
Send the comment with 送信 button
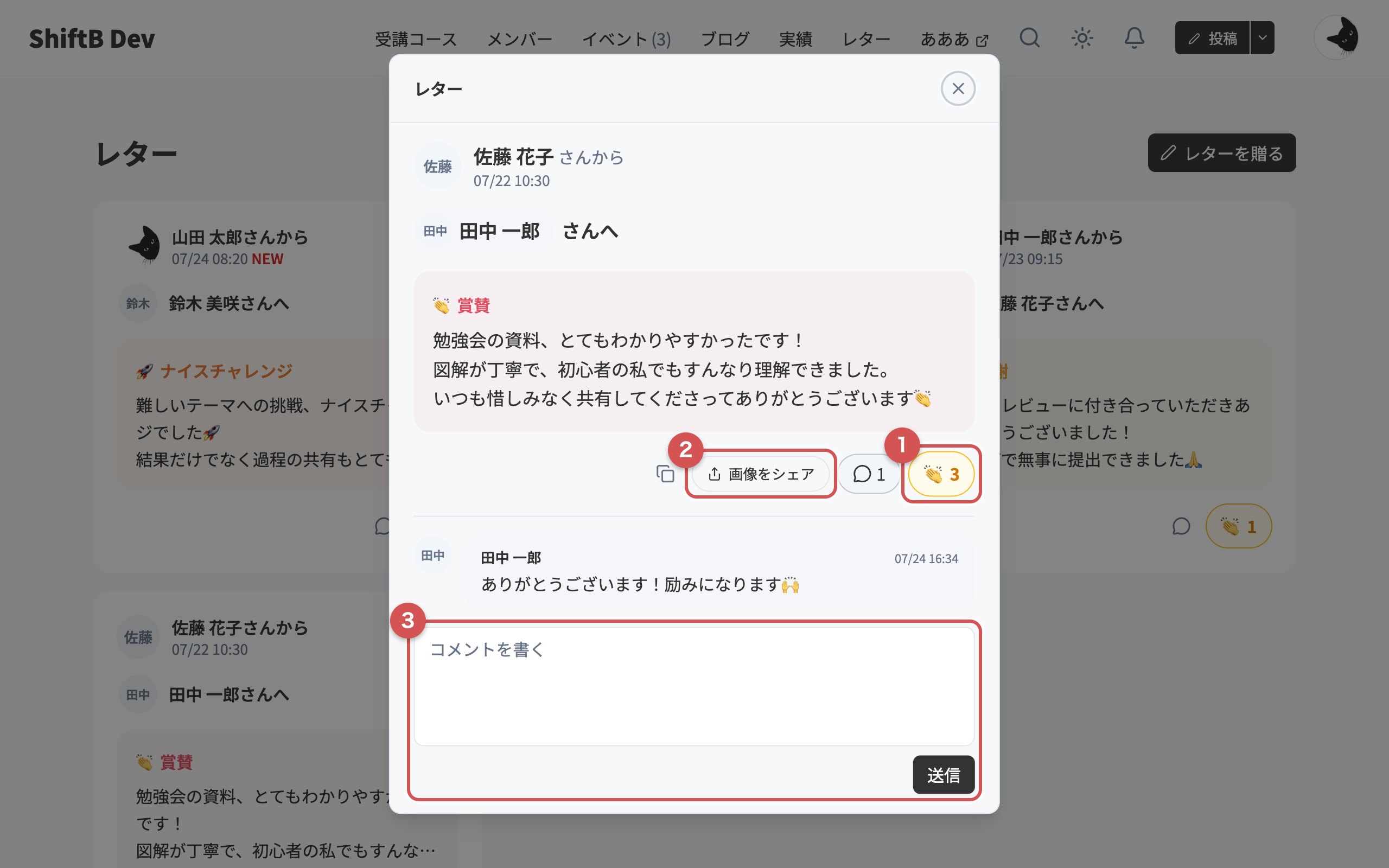(944, 775)
